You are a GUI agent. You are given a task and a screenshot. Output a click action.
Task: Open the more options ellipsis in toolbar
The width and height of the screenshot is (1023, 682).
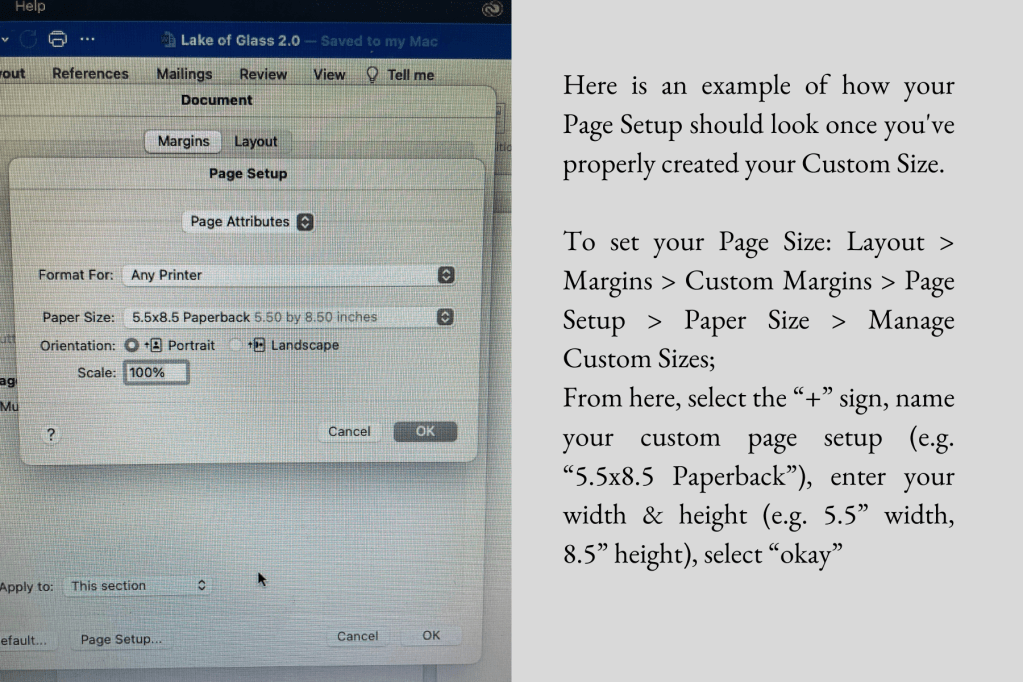(88, 40)
